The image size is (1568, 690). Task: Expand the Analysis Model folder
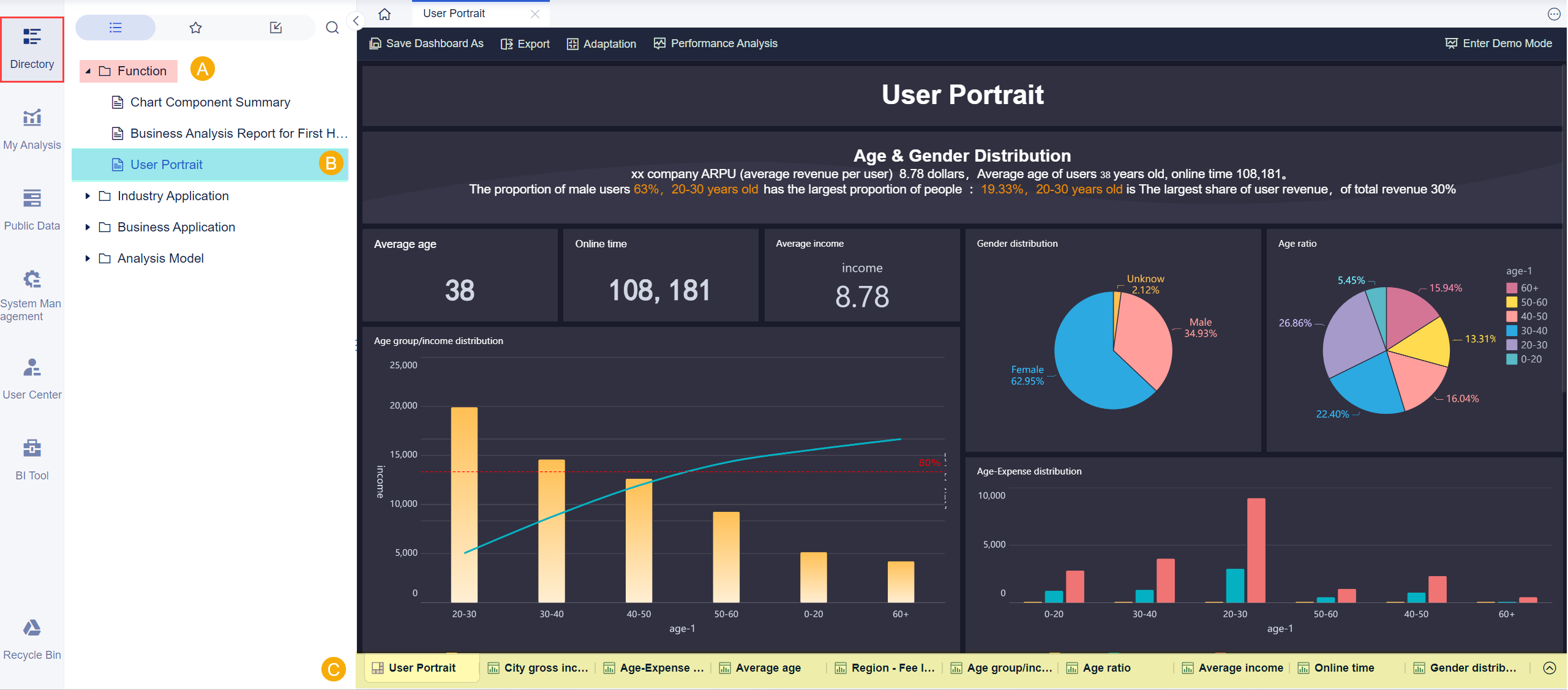(88, 258)
